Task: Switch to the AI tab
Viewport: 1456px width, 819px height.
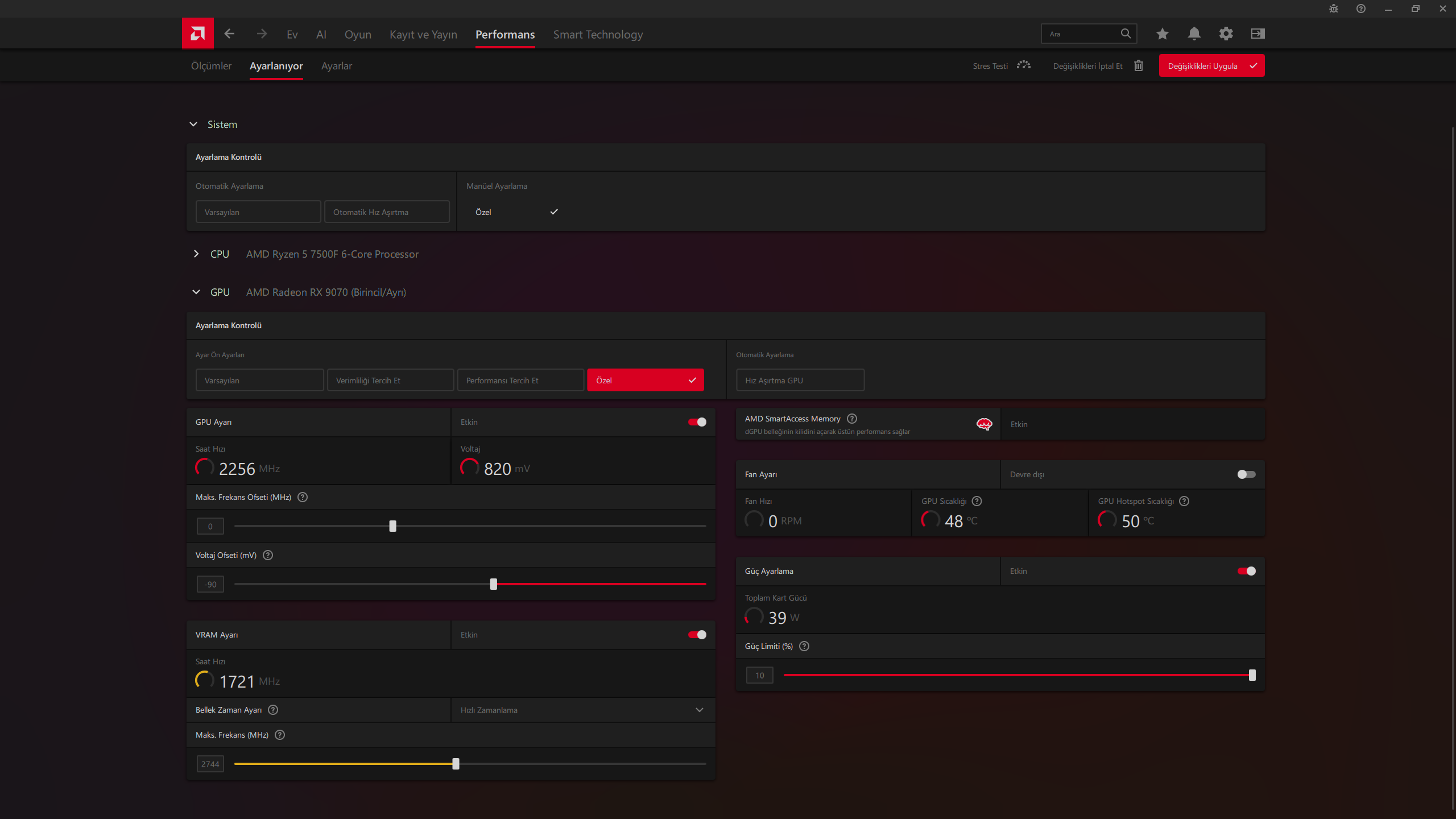Action: click(321, 34)
